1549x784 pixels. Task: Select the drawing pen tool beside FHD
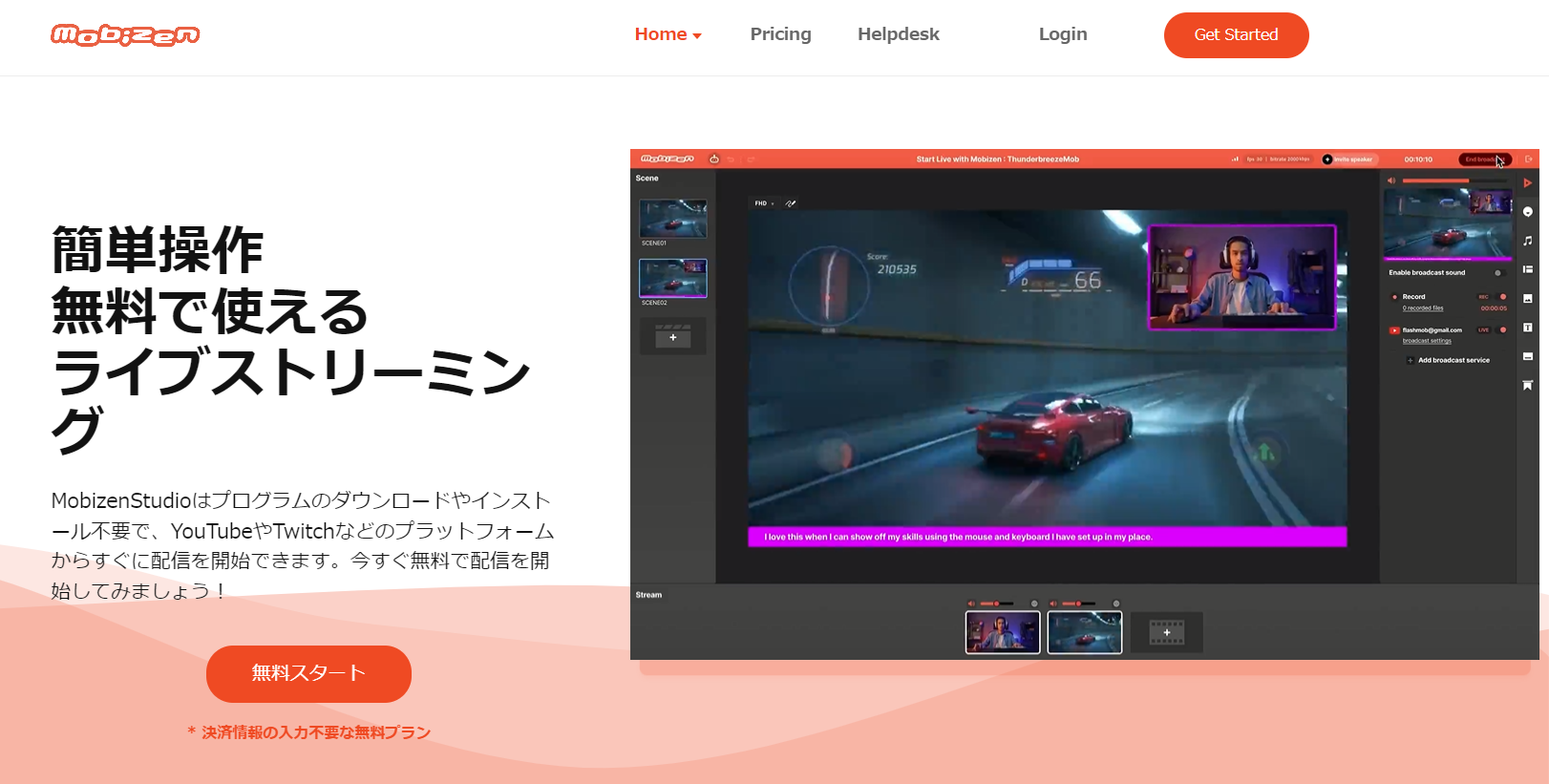791,203
